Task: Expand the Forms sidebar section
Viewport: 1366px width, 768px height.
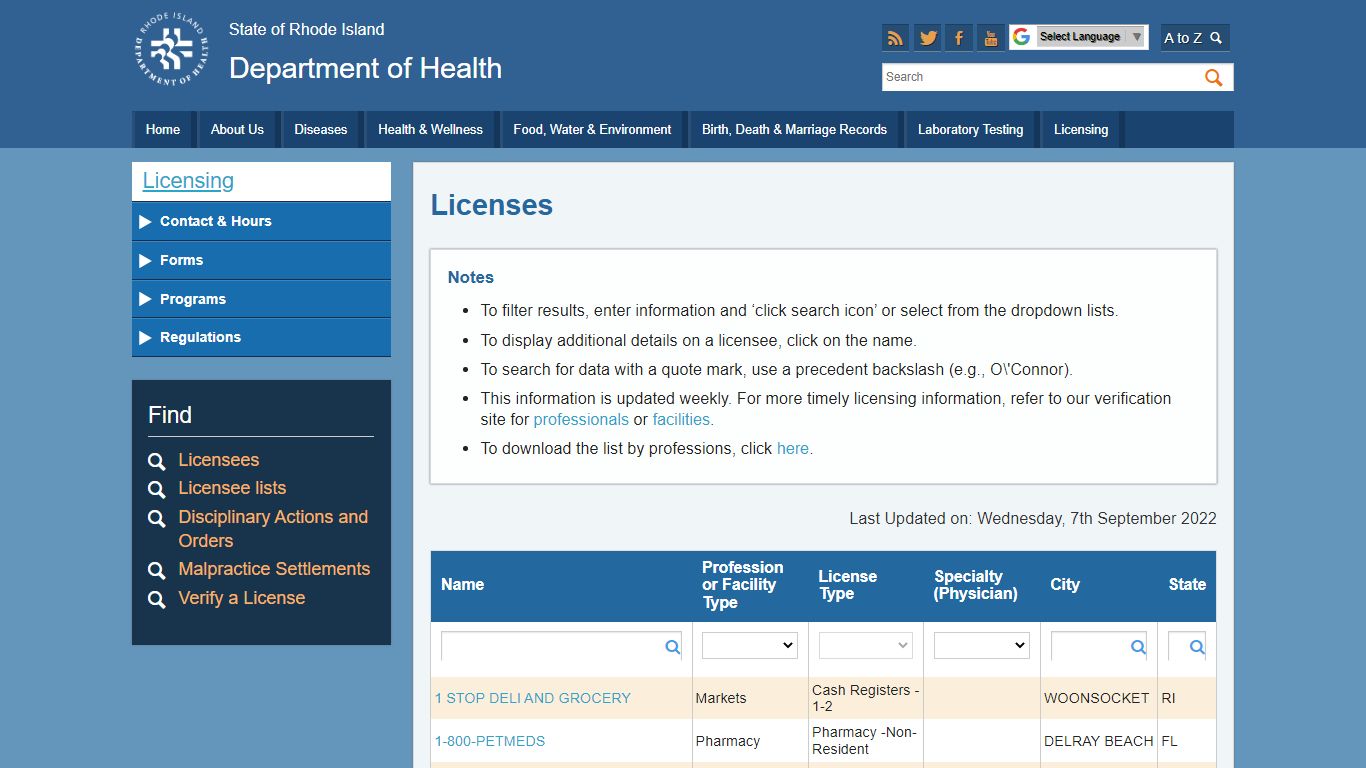Action: point(261,260)
